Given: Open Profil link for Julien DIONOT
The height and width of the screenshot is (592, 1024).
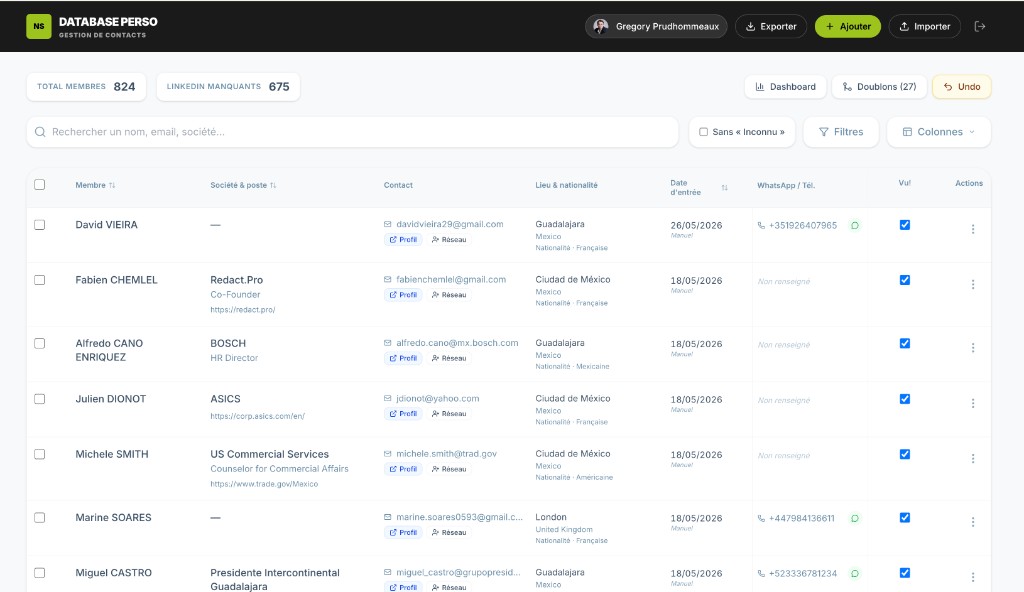Looking at the screenshot, I should point(403,414).
